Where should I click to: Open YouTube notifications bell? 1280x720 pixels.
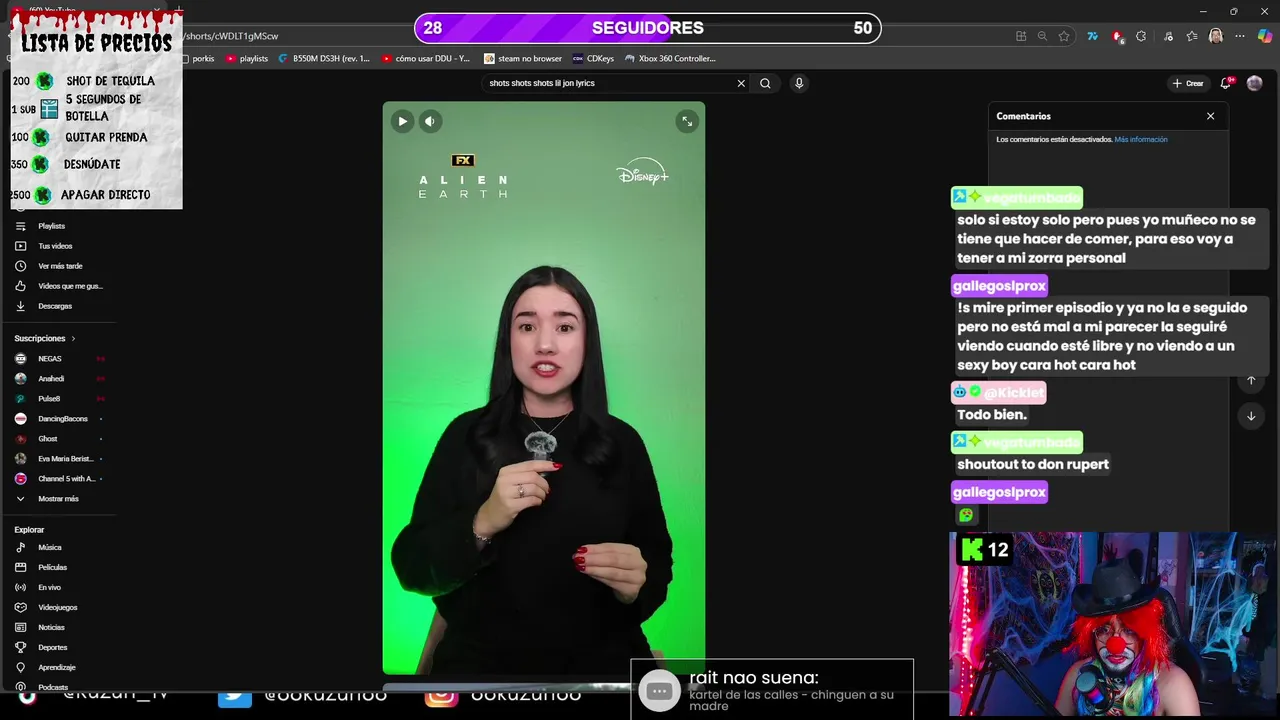click(1226, 83)
